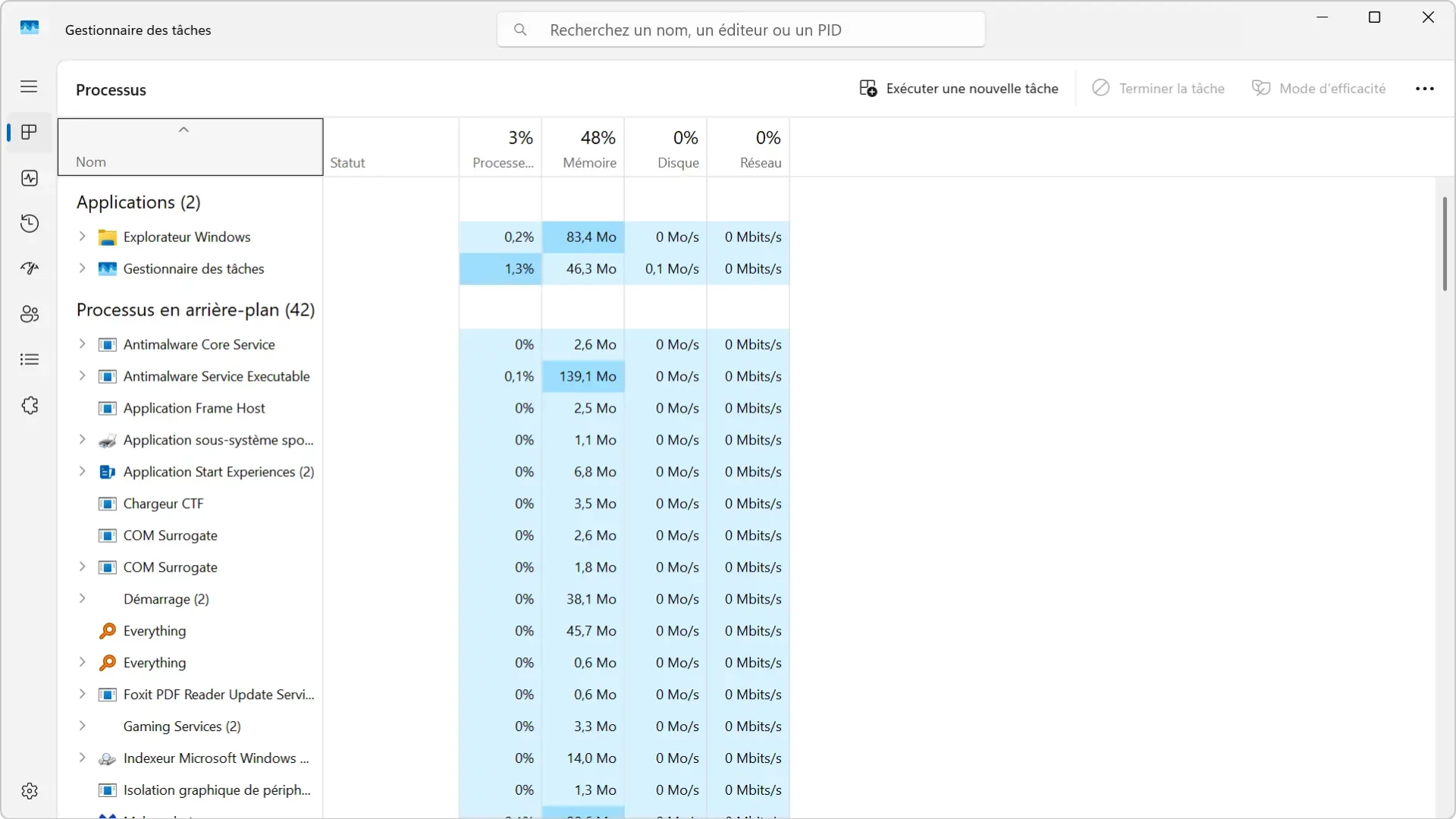This screenshot has width=1456, height=819.
Task: Expand Application sous-système spouleur row
Action: pyautogui.click(x=82, y=440)
